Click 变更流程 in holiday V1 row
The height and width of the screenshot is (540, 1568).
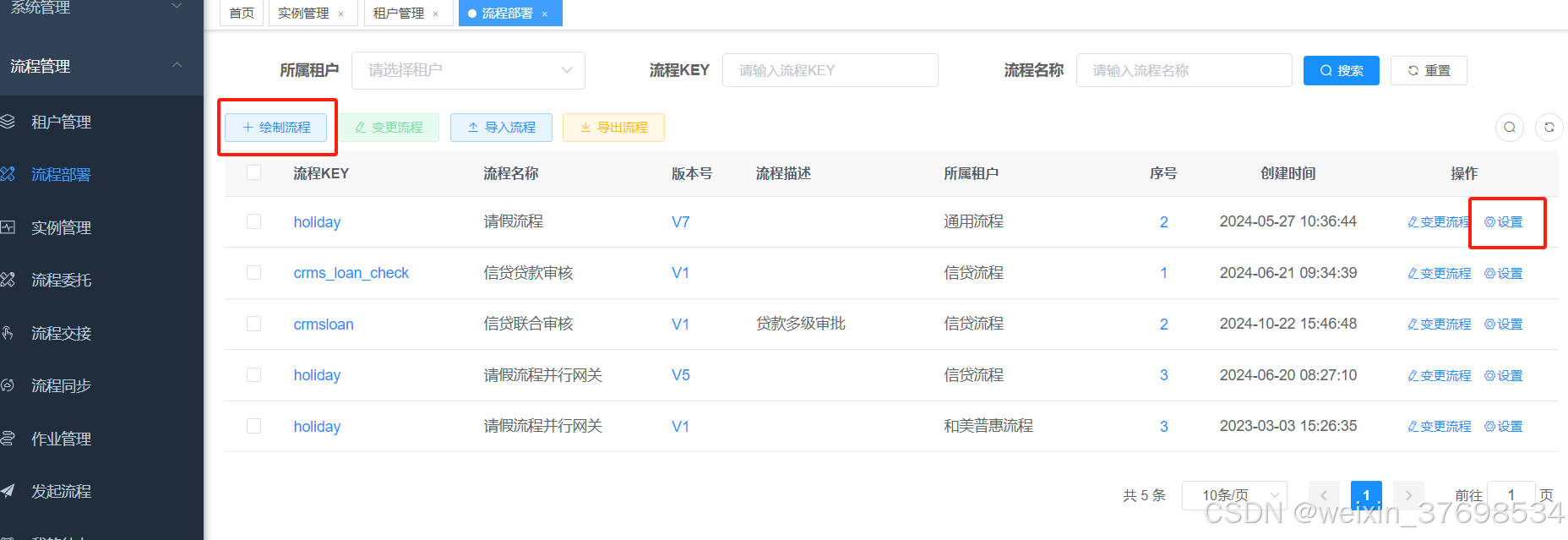pos(1440,427)
